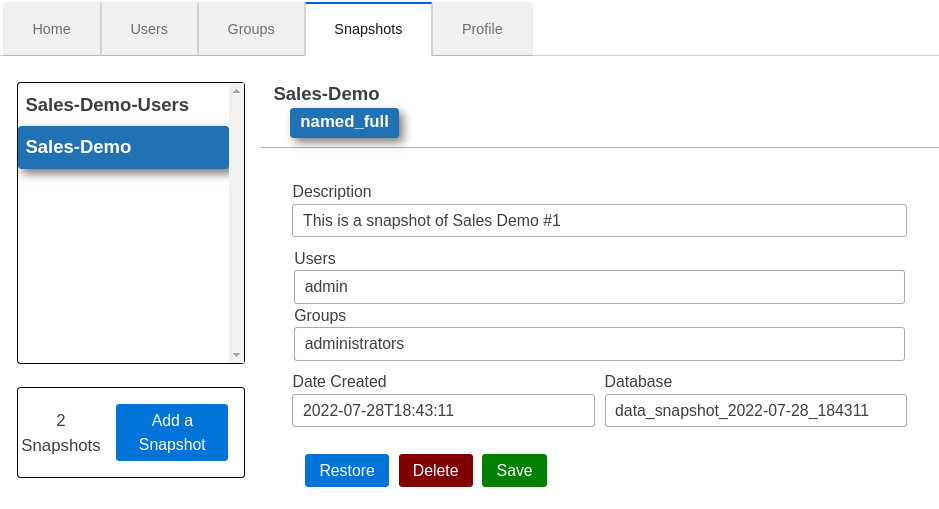The width and height of the screenshot is (939, 509).
Task: Click the snapshot list scroll down arrow
Action: (x=237, y=355)
